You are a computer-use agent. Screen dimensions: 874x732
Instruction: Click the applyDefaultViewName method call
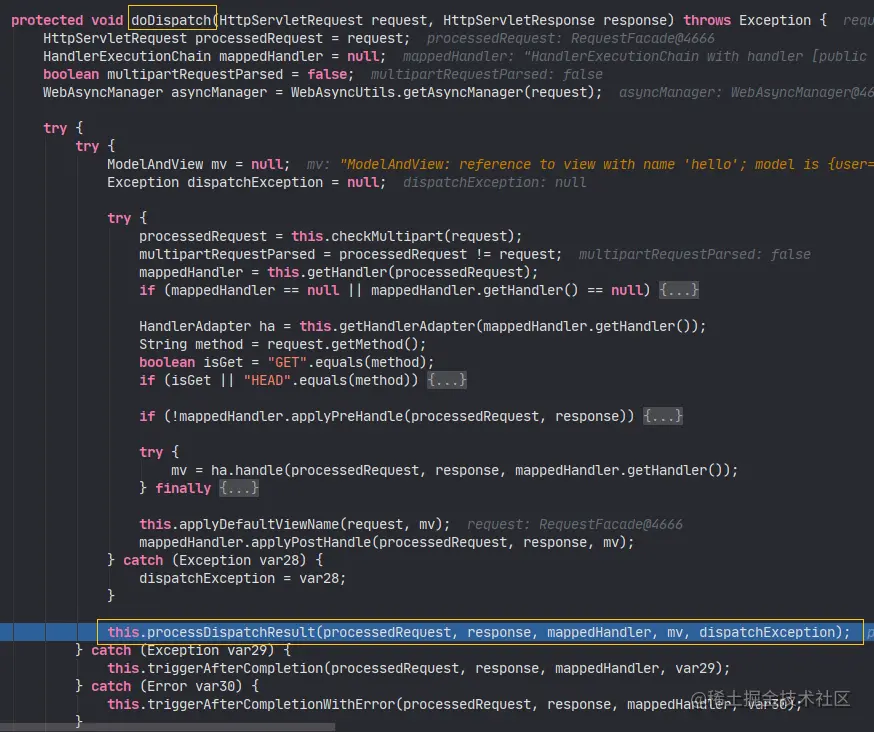(259, 524)
